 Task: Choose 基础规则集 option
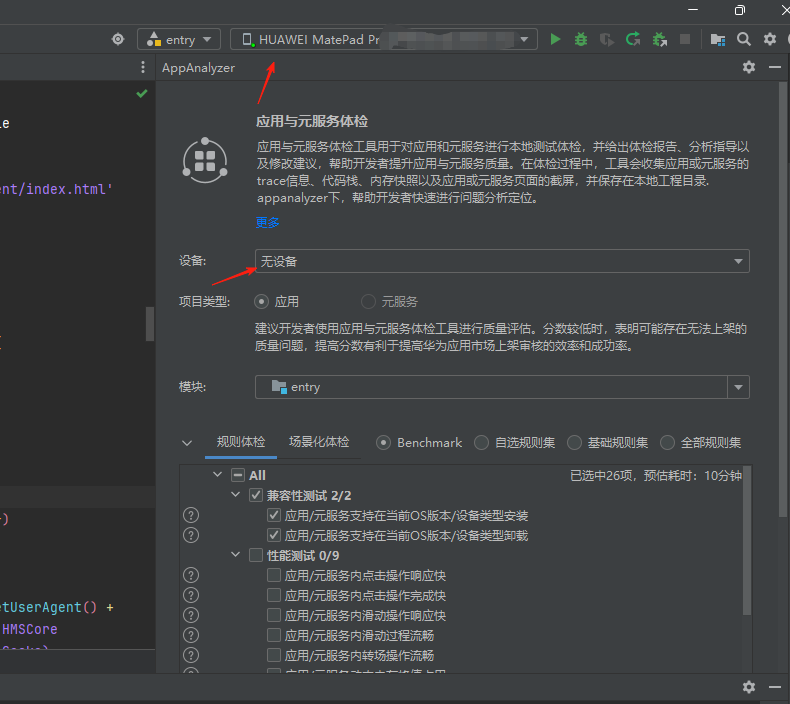click(574, 443)
